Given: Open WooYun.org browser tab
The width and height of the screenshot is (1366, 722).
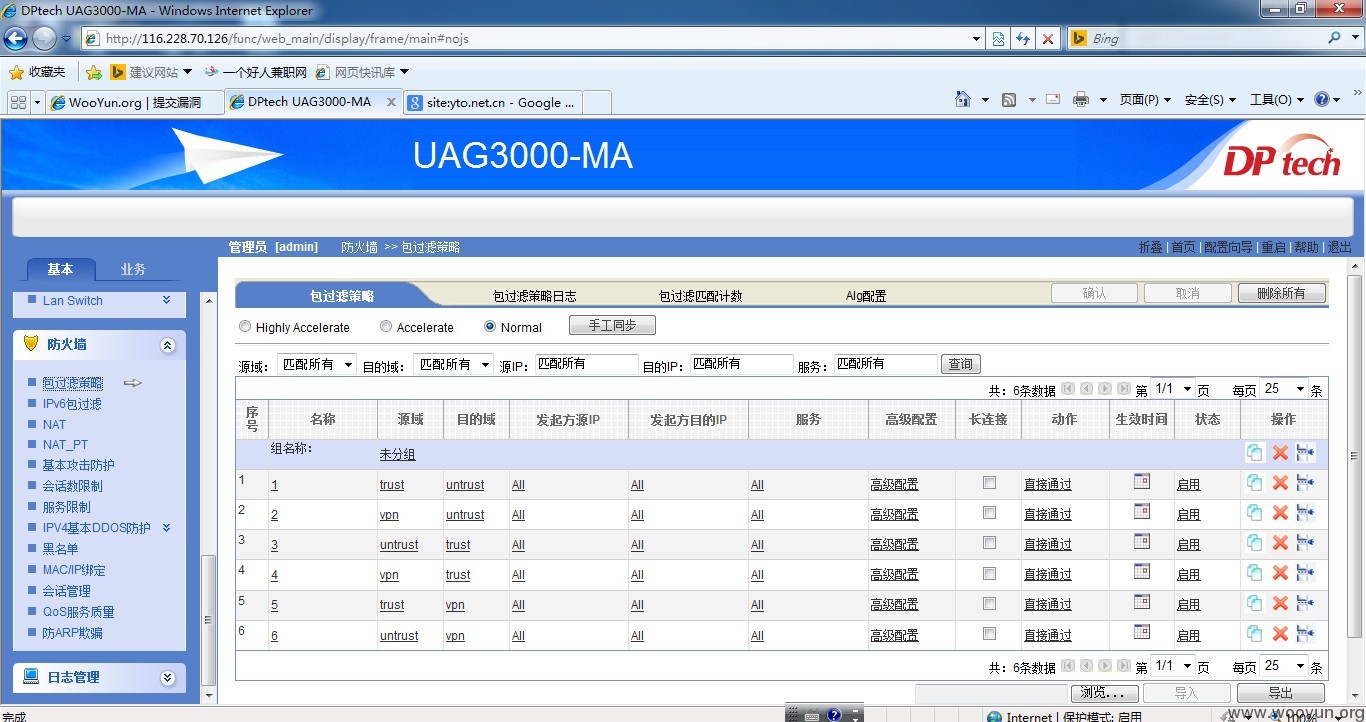Looking at the screenshot, I should click(x=134, y=102).
